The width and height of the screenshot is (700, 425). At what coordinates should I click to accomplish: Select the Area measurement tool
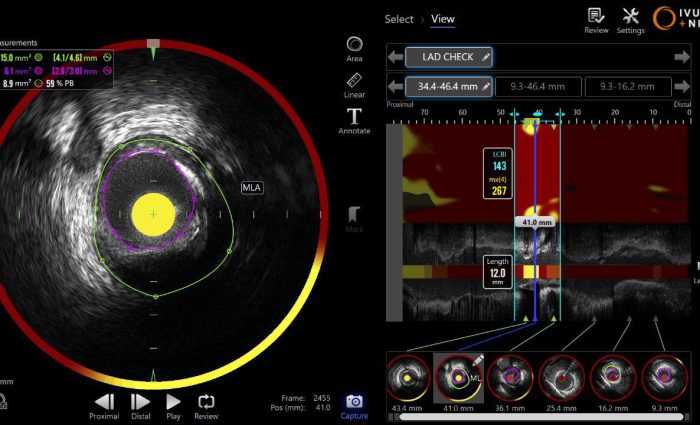354,46
